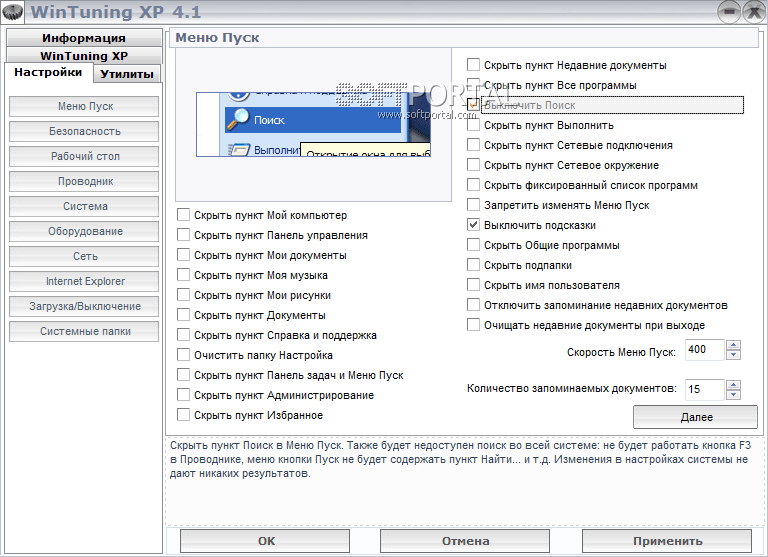
Task: Enable Скрыть подпапки checkbox
Action: point(473,265)
